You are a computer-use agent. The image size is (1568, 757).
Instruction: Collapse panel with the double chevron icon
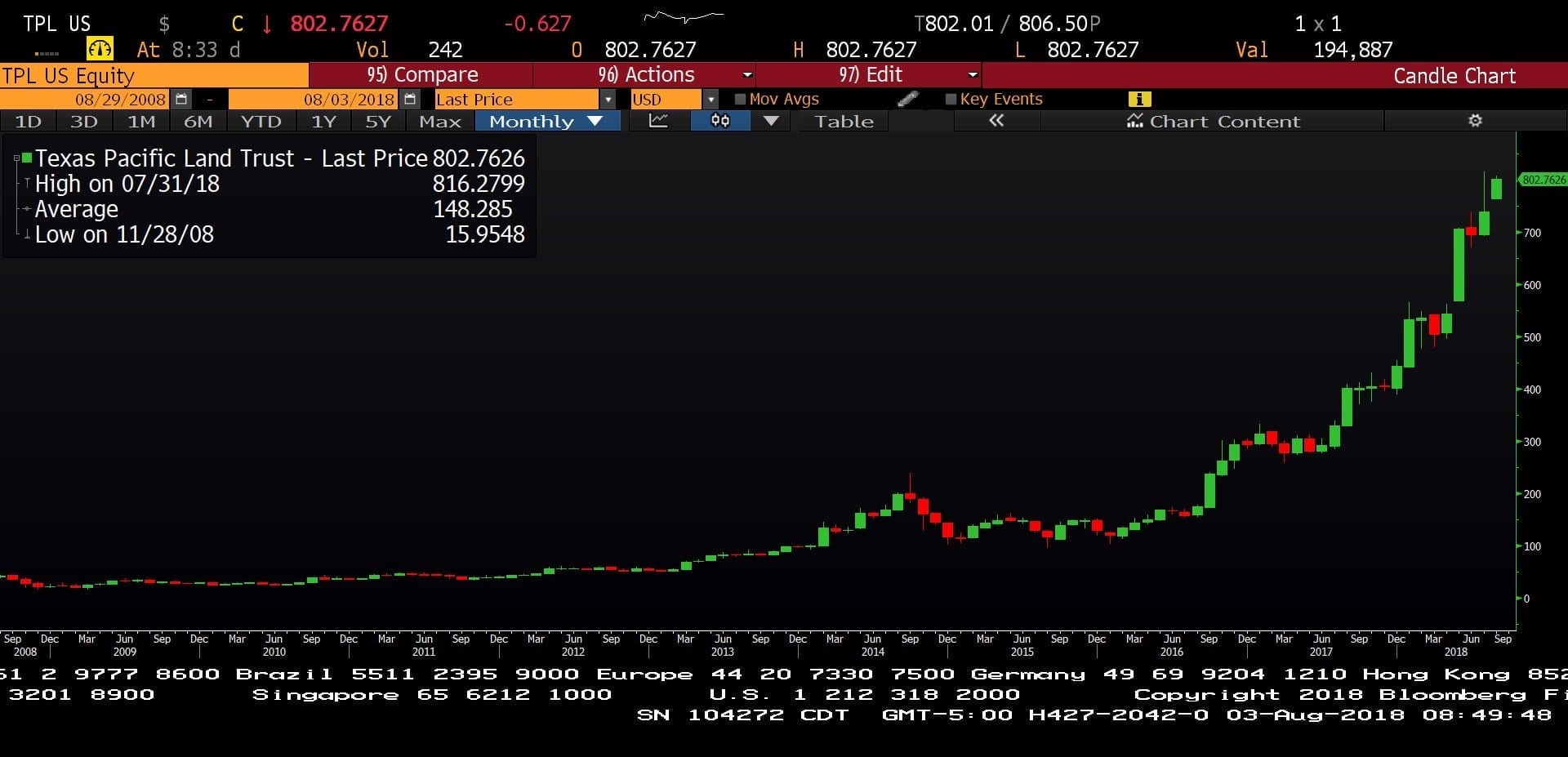coord(996,121)
